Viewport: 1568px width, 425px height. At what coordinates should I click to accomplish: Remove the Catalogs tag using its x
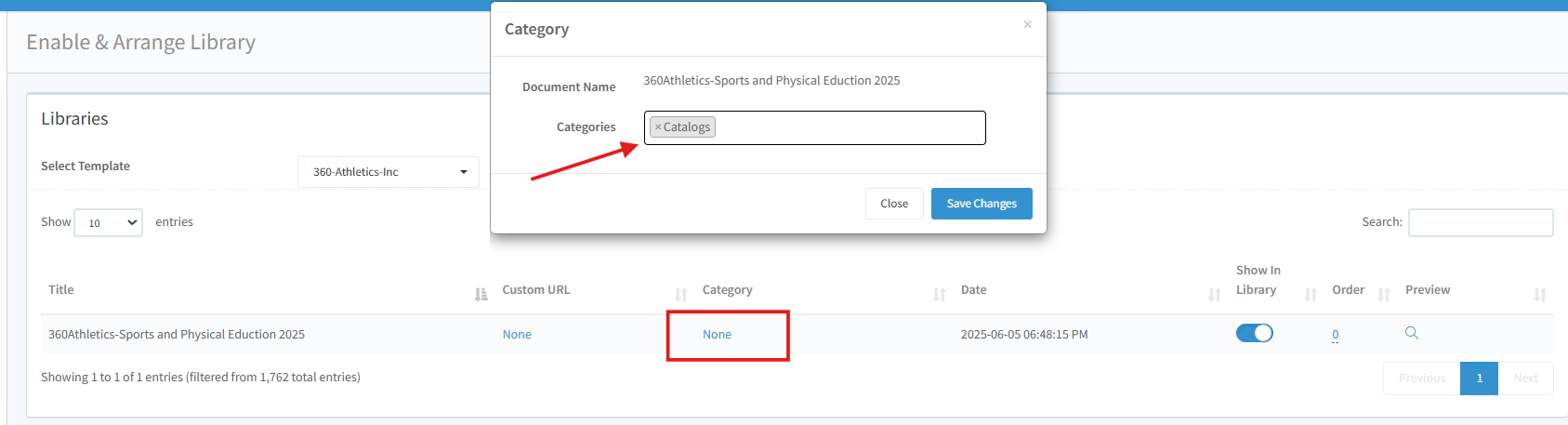pos(658,127)
